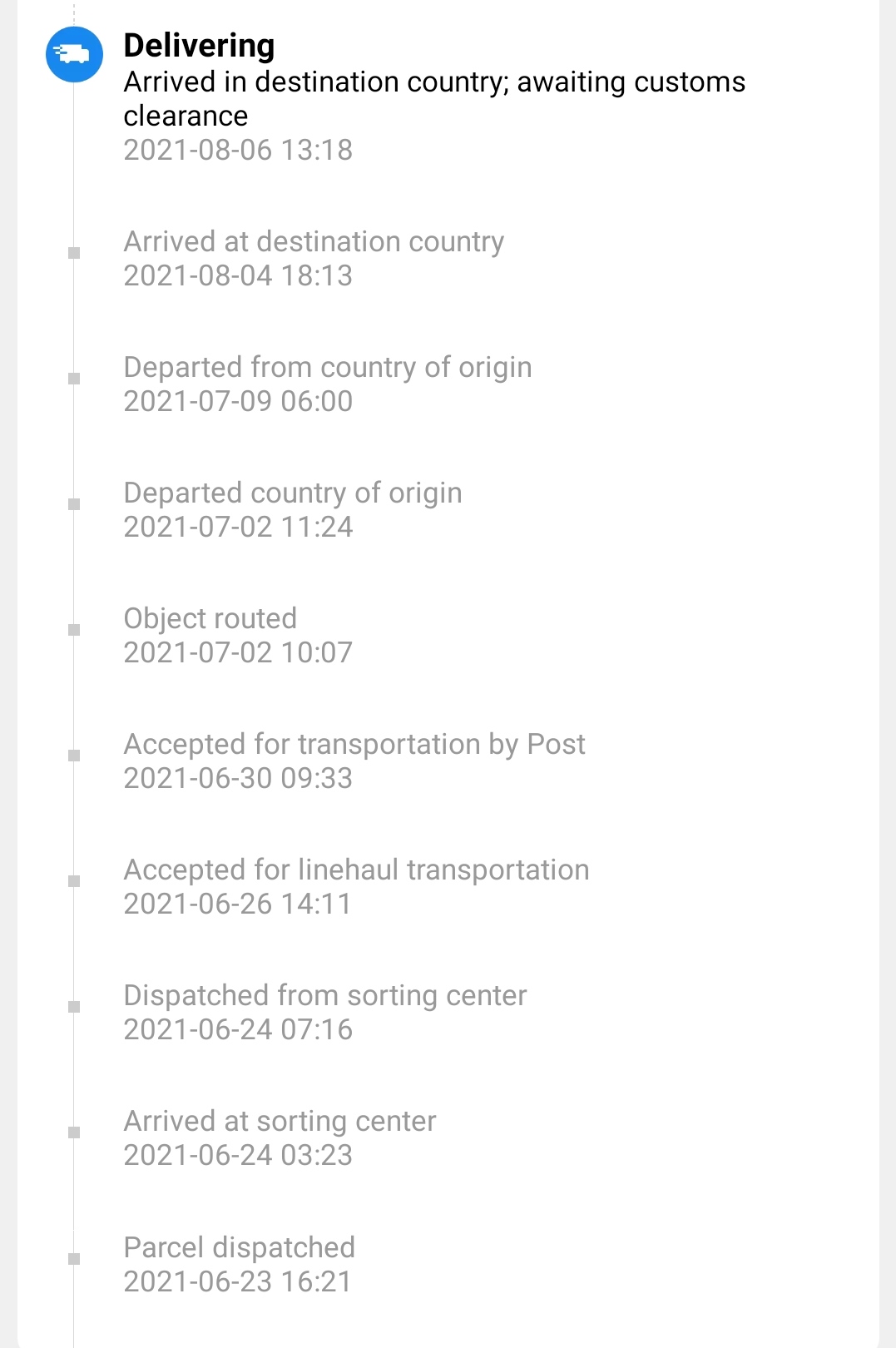
Task: Select Arrived at sorting center entry
Action: click(x=280, y=1137)
